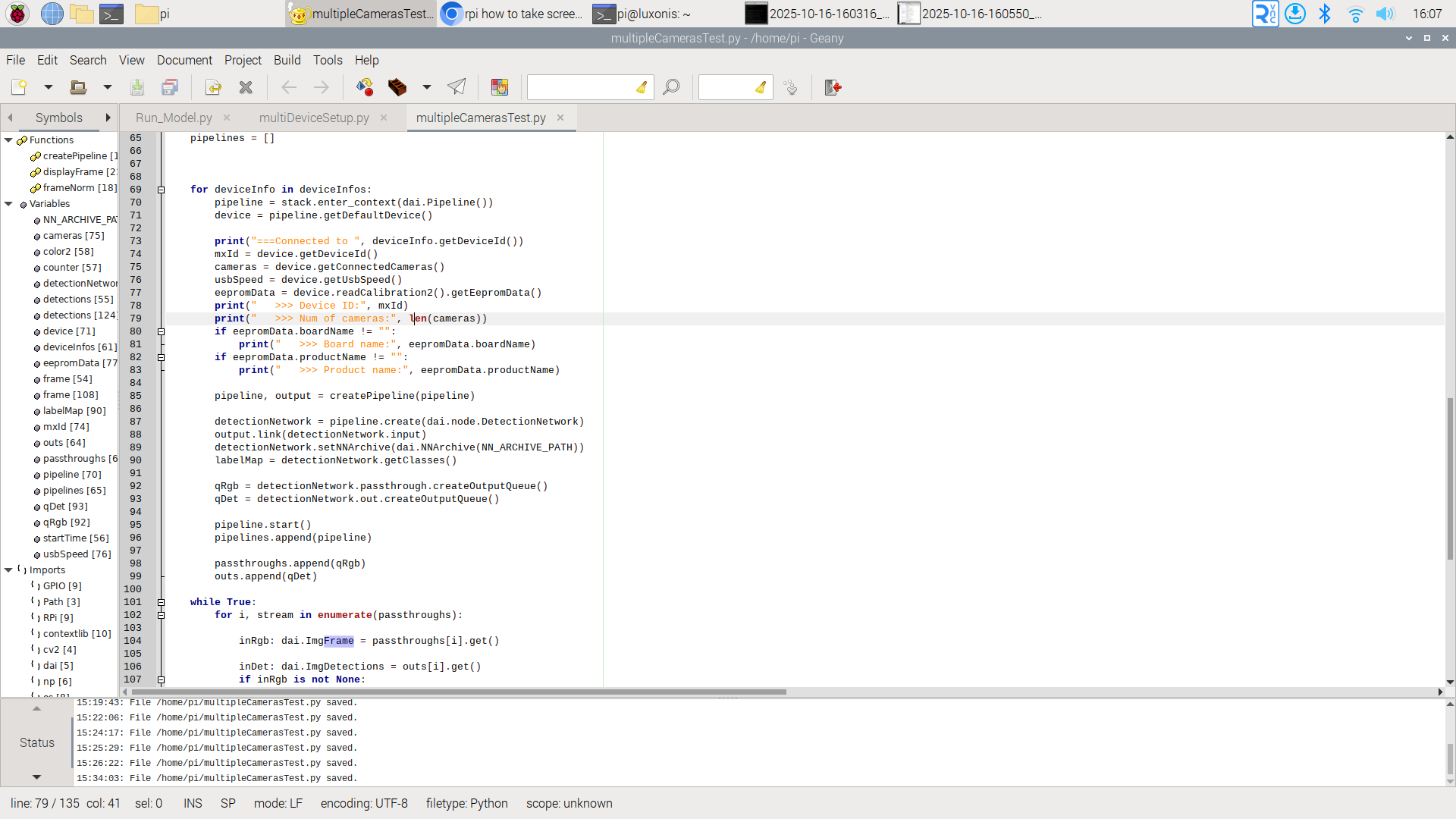Run the script with paper plane icon
The height and width of the screenshot is (819, 1456).
point(457,87)
